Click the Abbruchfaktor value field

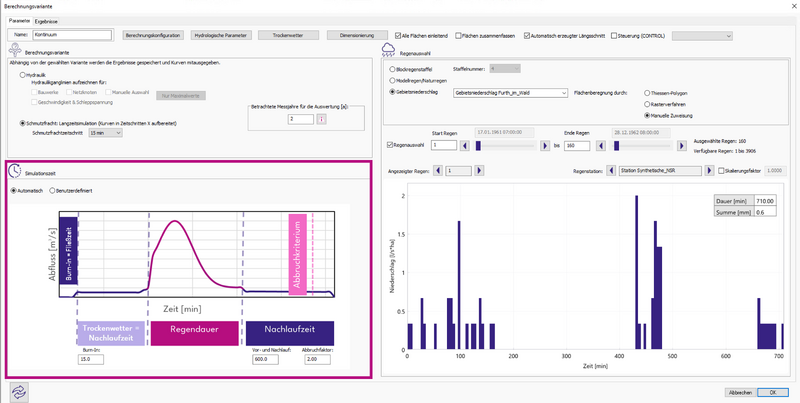[x=317, y=360]
